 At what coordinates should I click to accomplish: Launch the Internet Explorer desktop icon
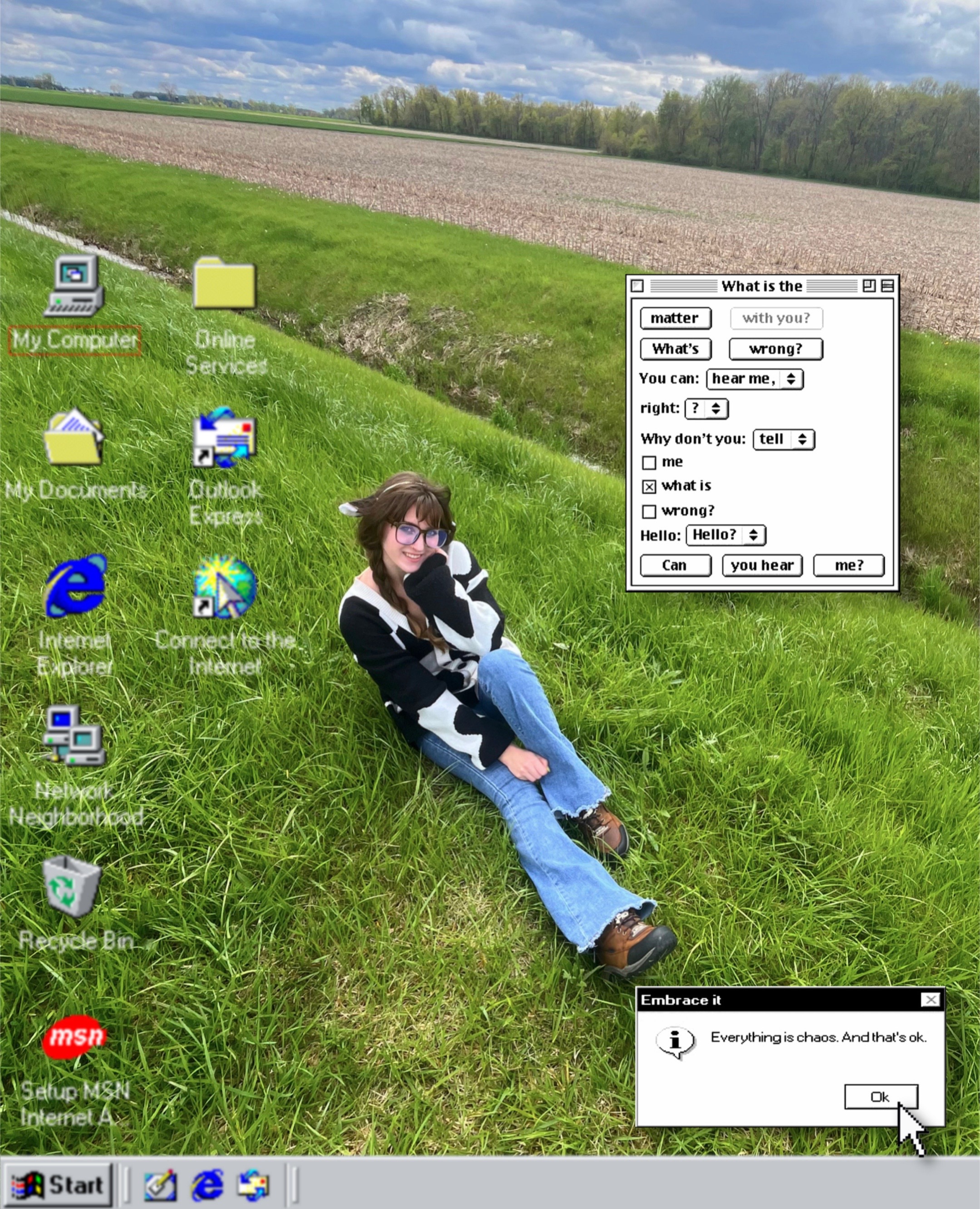[x=76, y=585]
